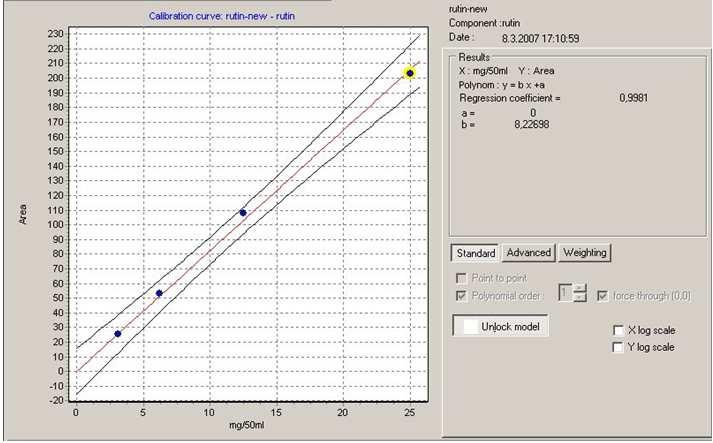Click the chart title Calibration curve: rutin-new - rutin
Viewport: 713px width, 443px height.
point(222,16)
